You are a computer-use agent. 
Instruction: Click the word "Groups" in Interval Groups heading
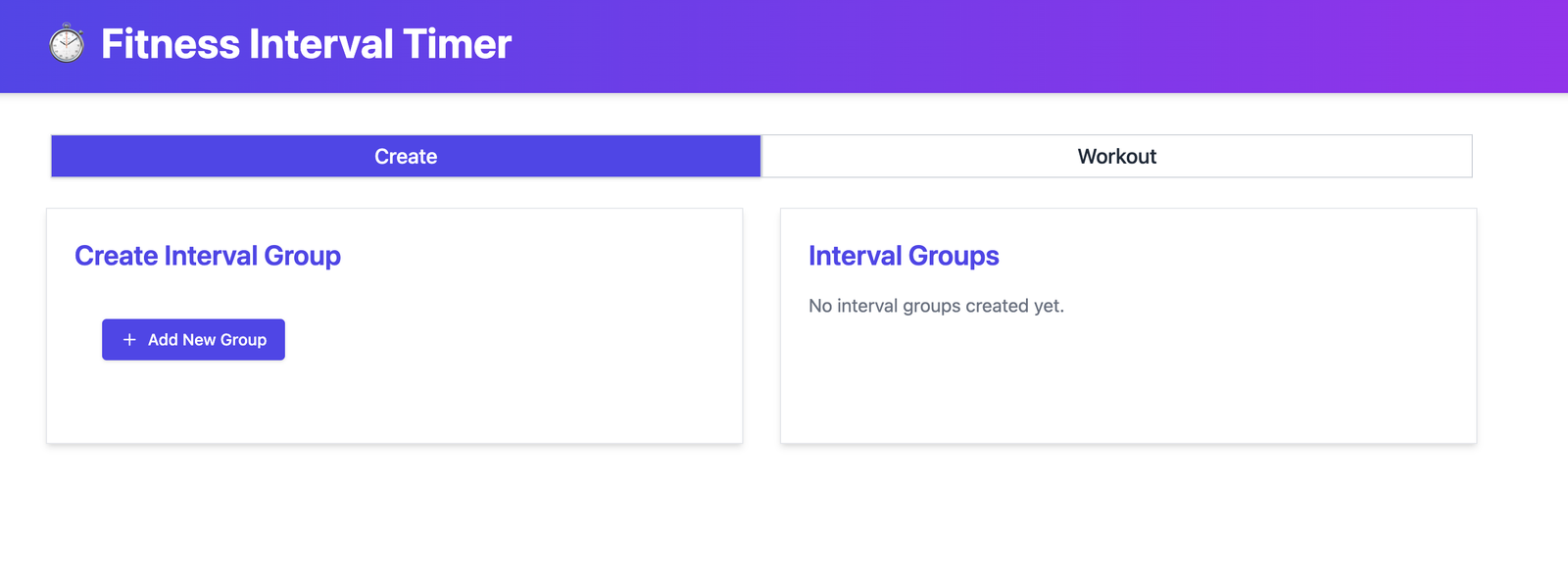coord(953,256)
